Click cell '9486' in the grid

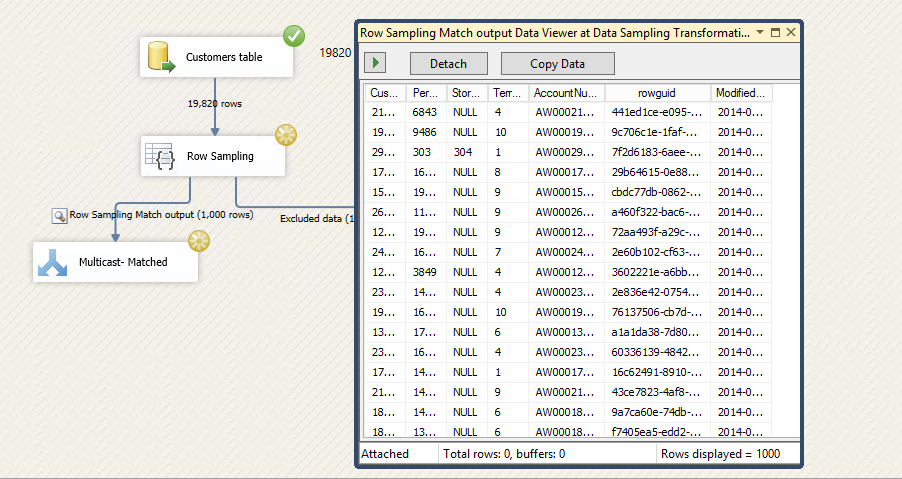point(425,133)
